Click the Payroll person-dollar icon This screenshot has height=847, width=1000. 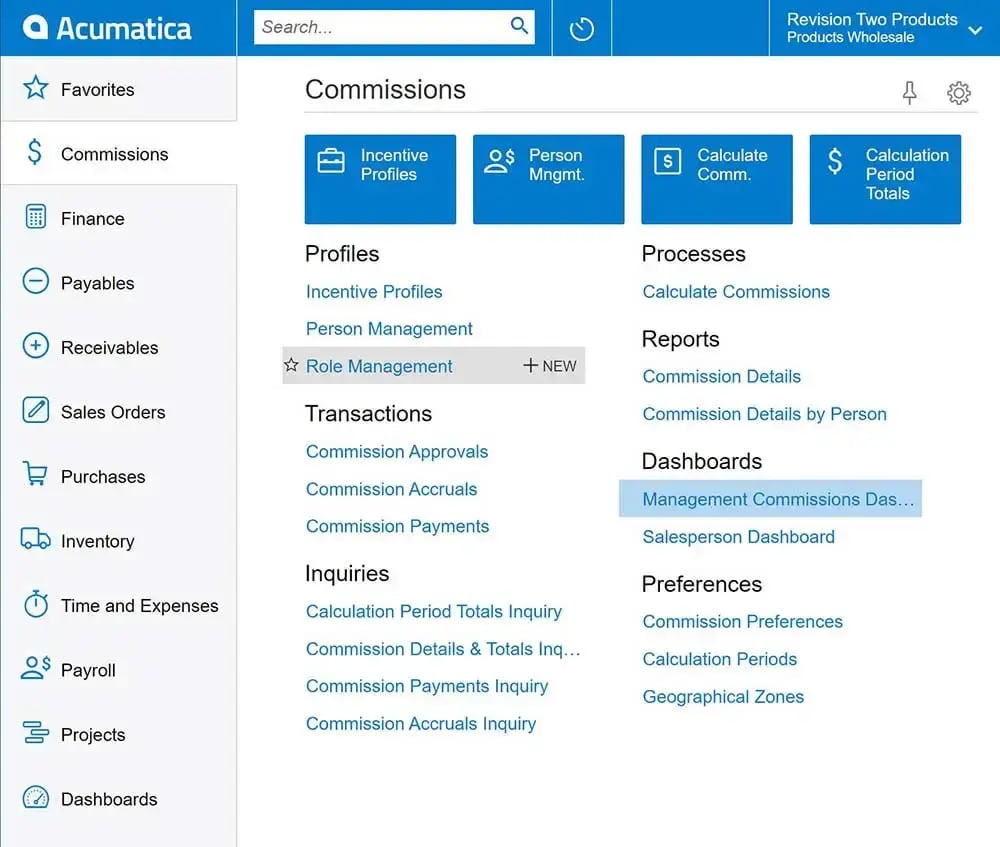pos(36,667)
